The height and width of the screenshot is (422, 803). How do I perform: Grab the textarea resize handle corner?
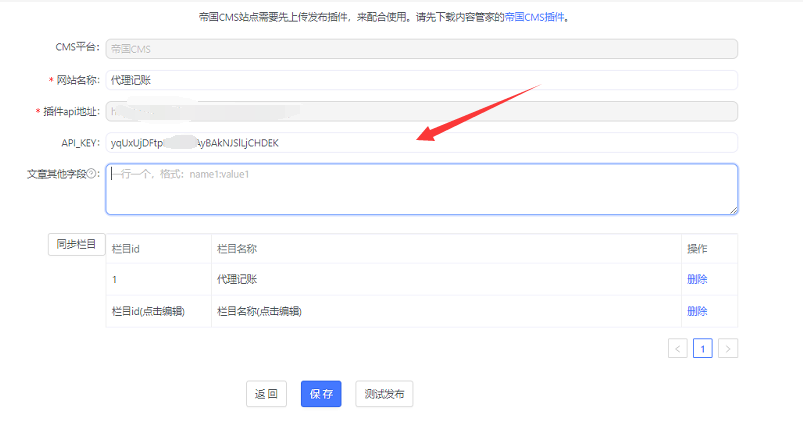733,209
